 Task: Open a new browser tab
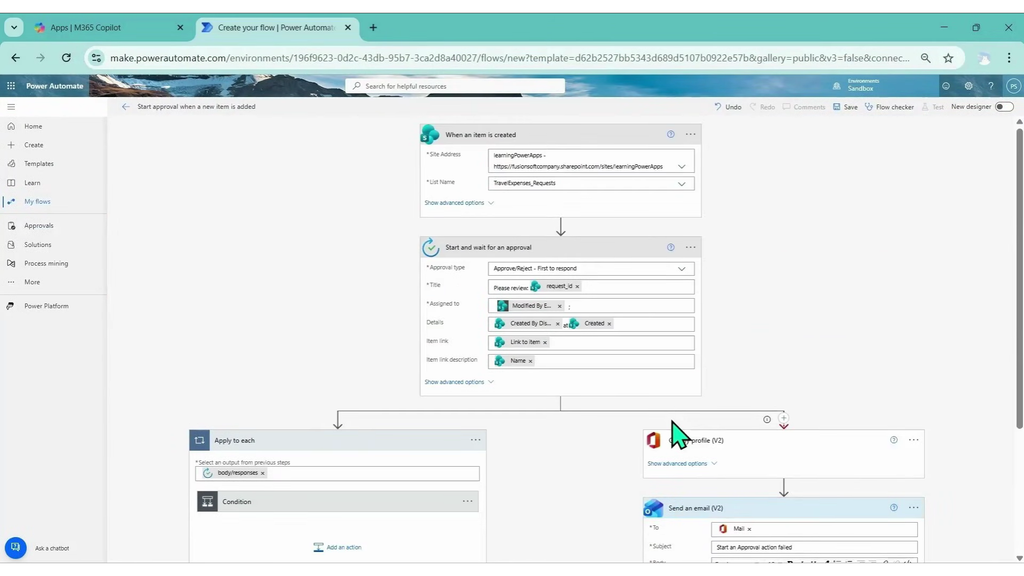tap(373, 27)
